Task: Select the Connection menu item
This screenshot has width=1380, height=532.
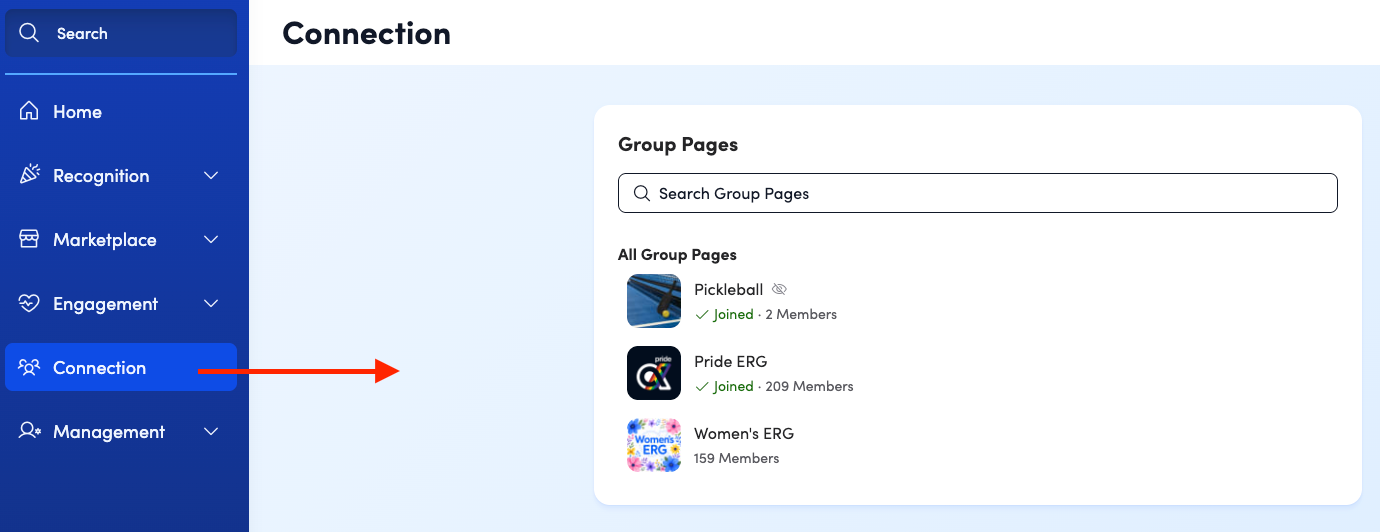Action: 121,367
